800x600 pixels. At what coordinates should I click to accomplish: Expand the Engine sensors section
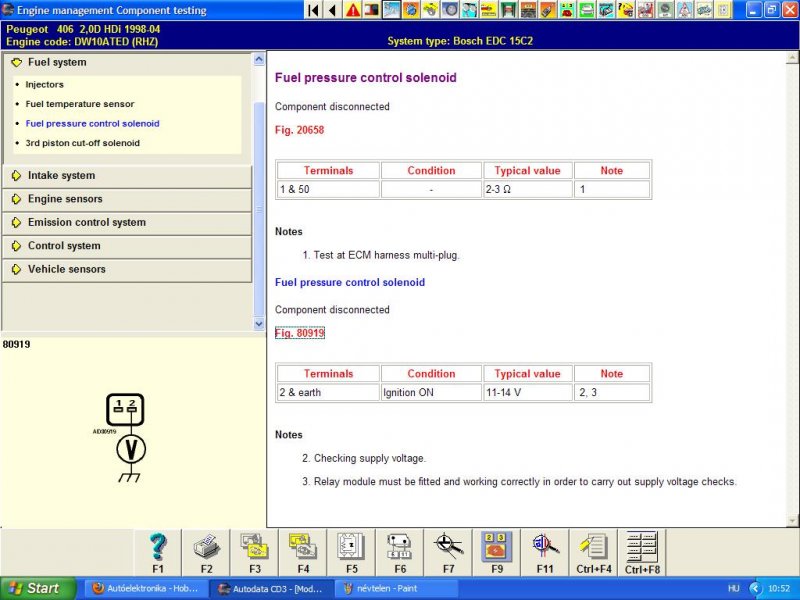(127, 199)
